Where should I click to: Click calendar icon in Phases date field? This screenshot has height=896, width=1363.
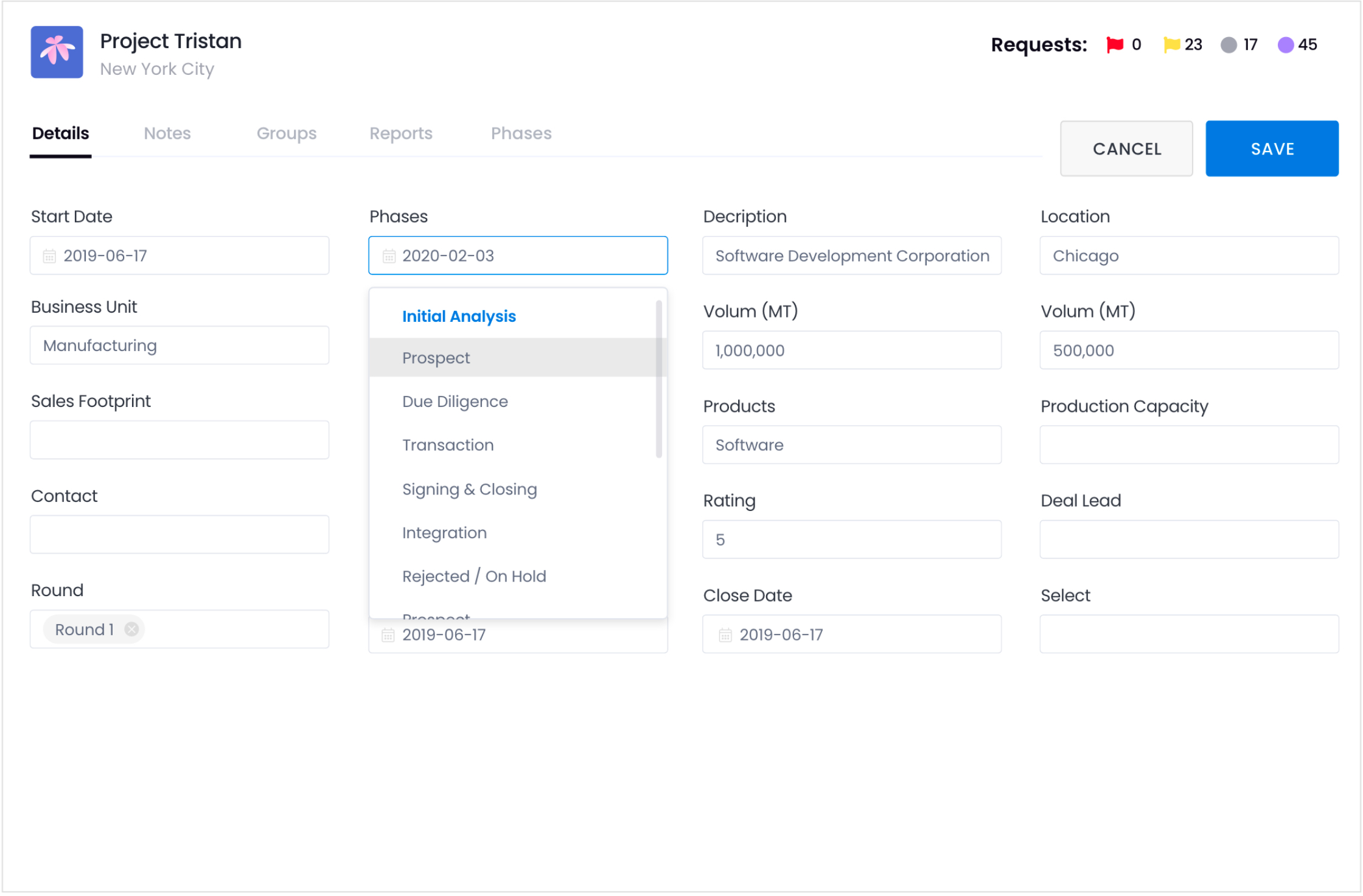(x=388, y=256)
